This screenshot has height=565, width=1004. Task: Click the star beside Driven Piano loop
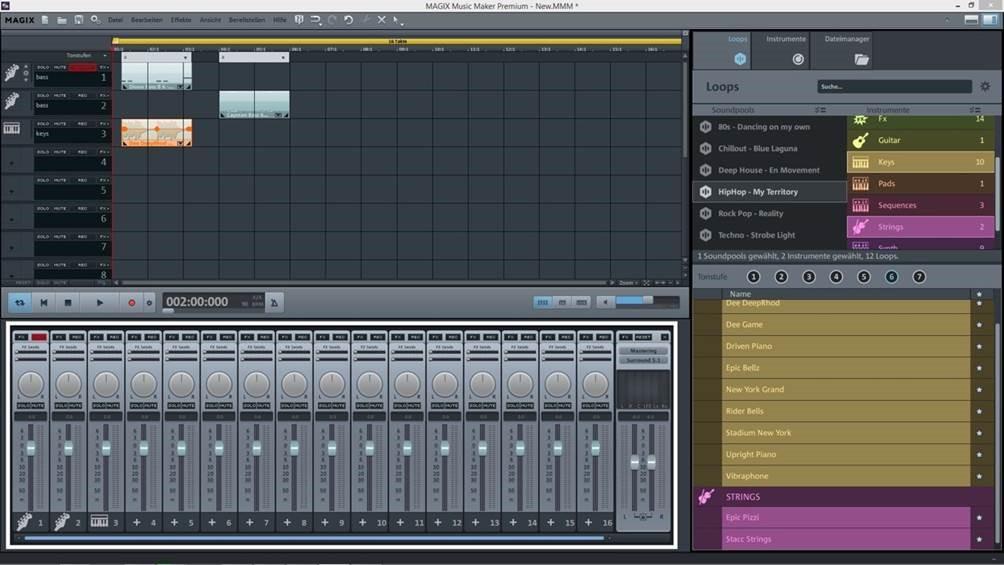(979, 346)
